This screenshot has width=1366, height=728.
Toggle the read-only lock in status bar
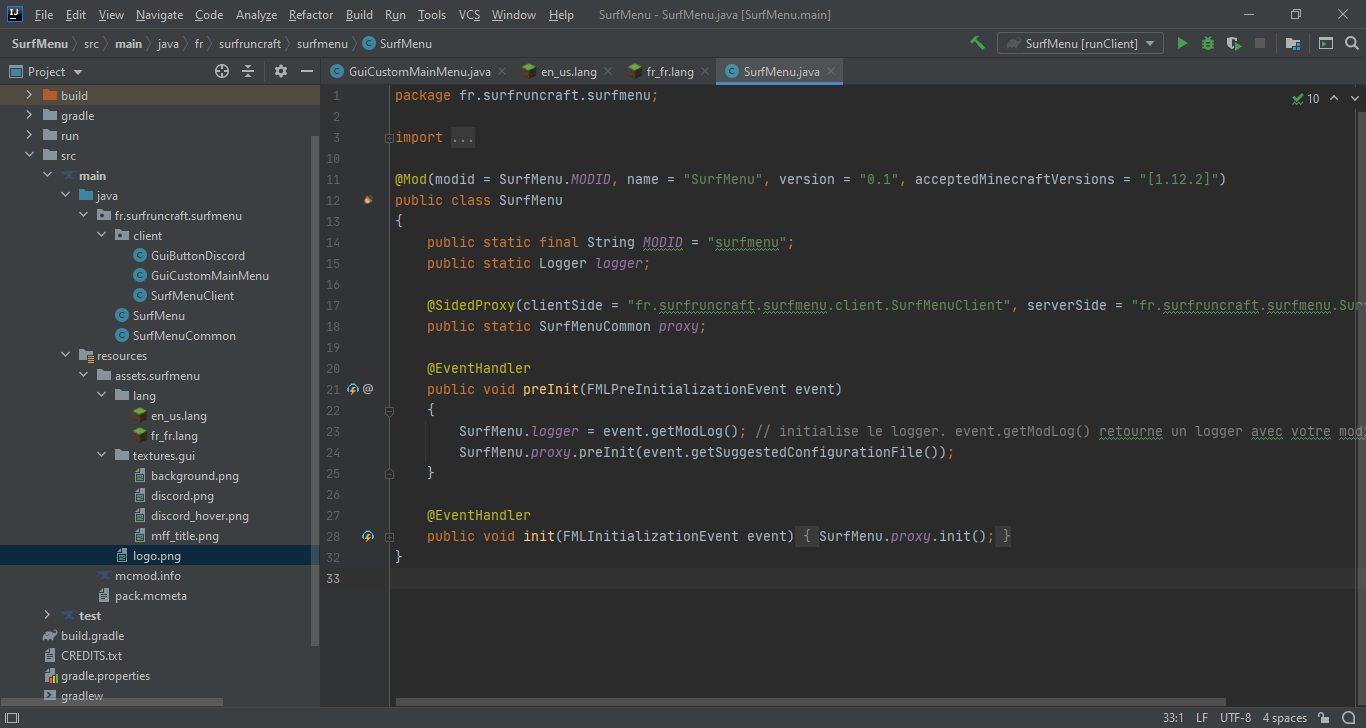[1323, 718]
